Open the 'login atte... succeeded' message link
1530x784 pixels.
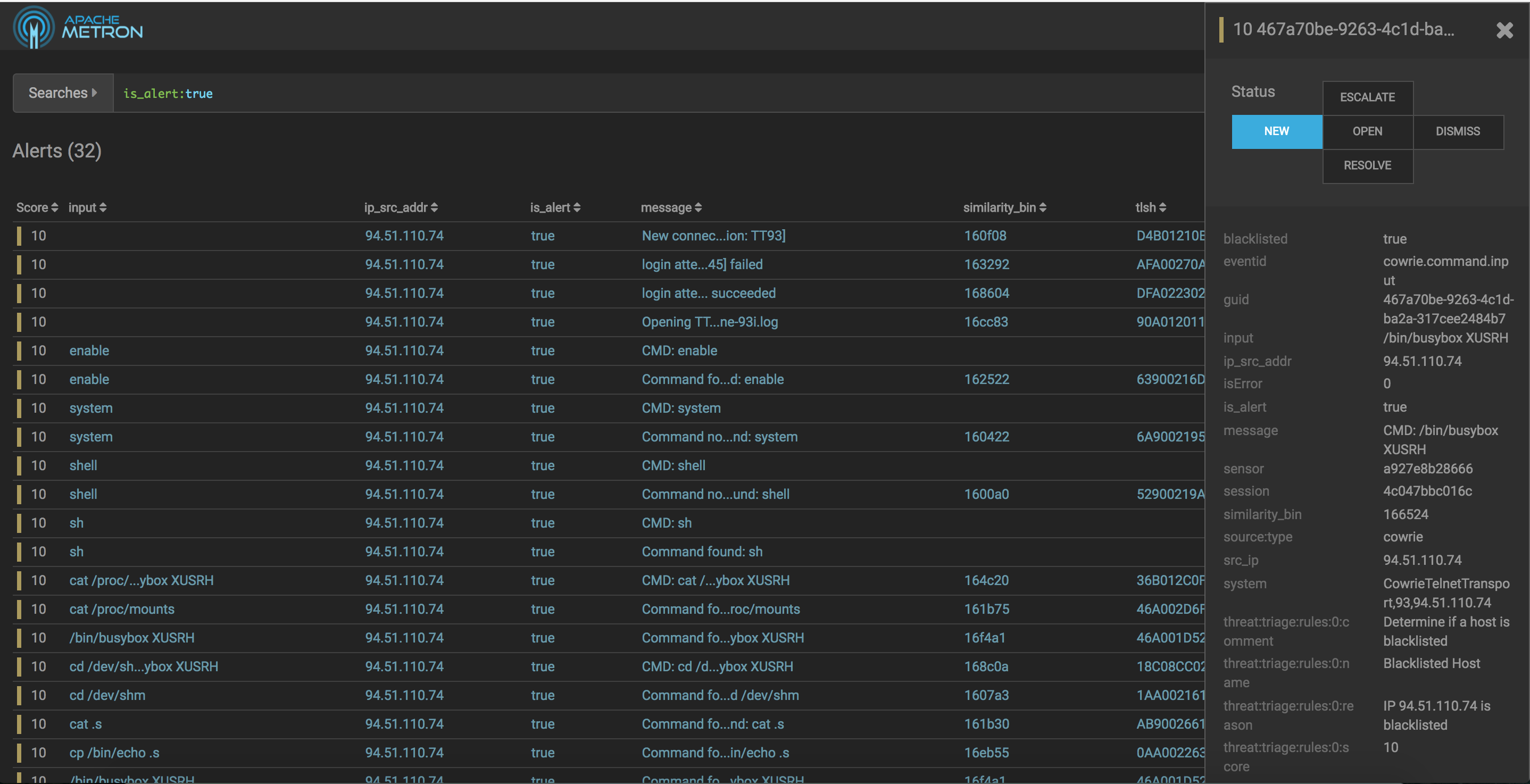click(x=708, y=294)
